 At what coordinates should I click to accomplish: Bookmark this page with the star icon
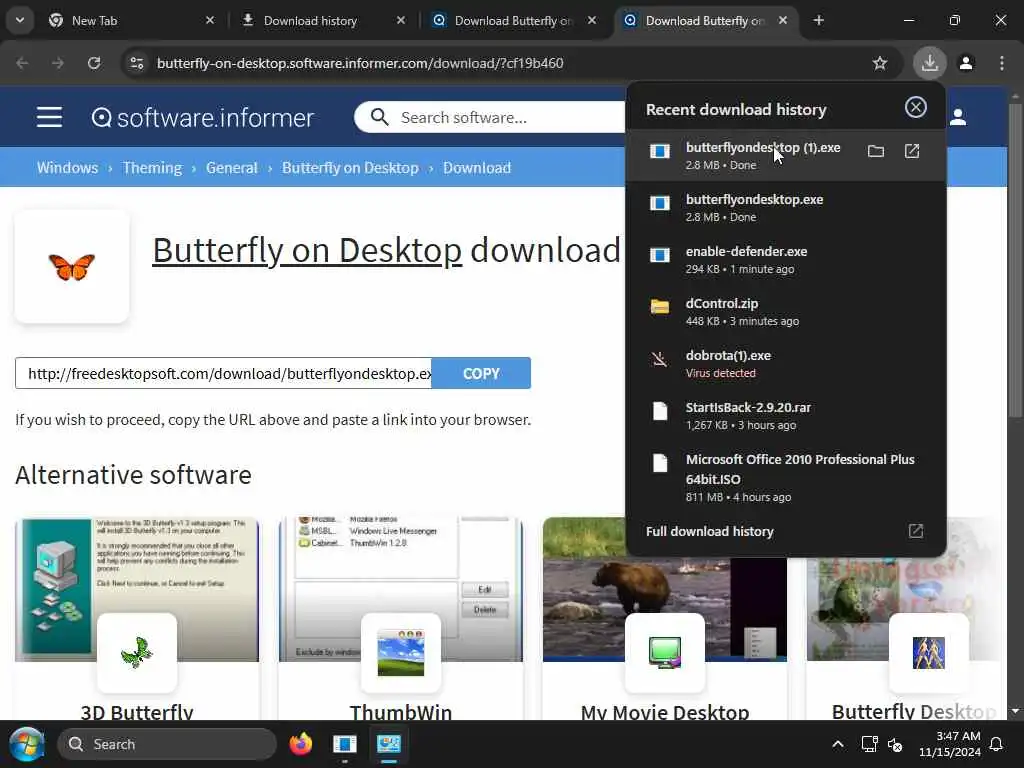[880, 63]
